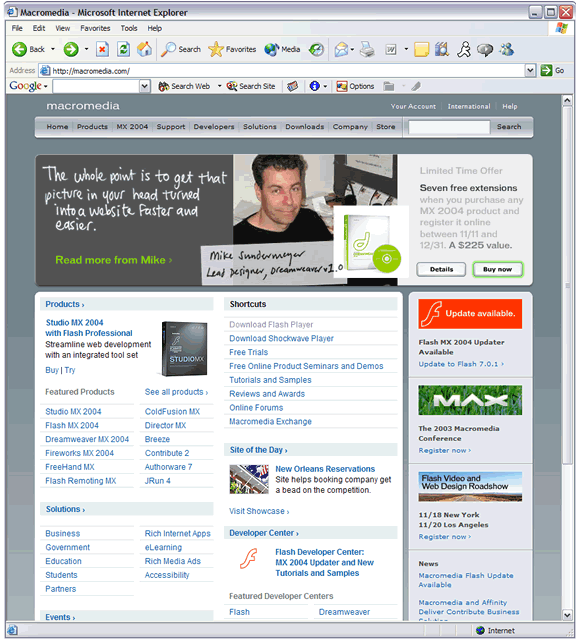Expand the Page Info dropdown arrow
The image size is (576, 639).
325,86
